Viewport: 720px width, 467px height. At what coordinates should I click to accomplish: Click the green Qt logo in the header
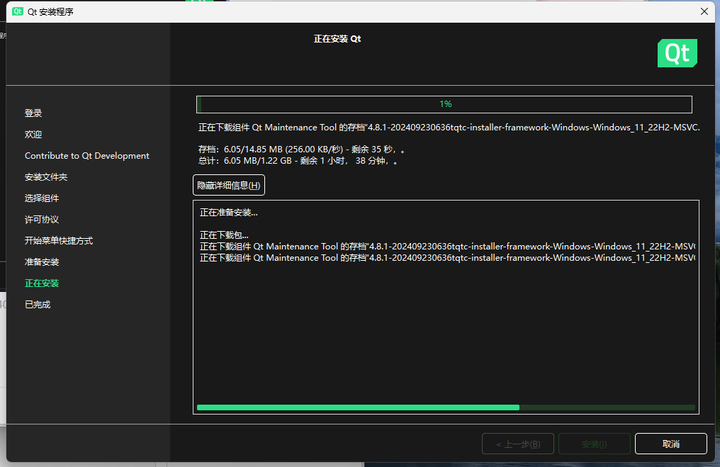(677, 54)
